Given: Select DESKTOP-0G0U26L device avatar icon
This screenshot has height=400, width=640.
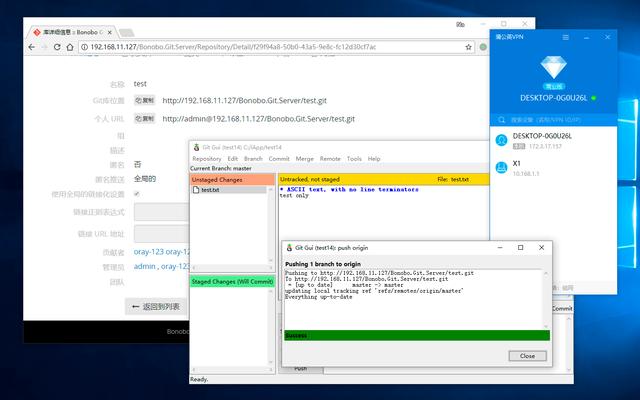Looking at the screenshot, I should click(501, 140).
